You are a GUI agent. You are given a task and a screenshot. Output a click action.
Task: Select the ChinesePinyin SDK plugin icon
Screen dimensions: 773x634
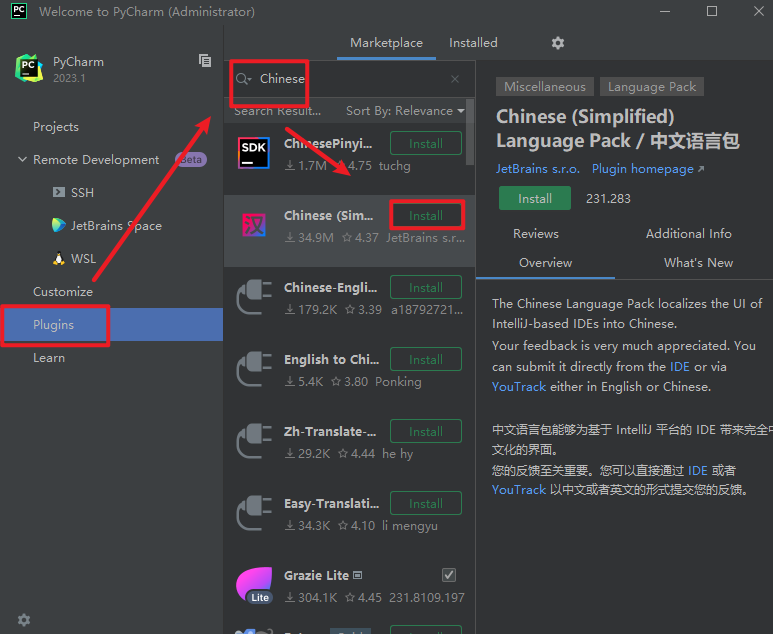coord(253,153)
